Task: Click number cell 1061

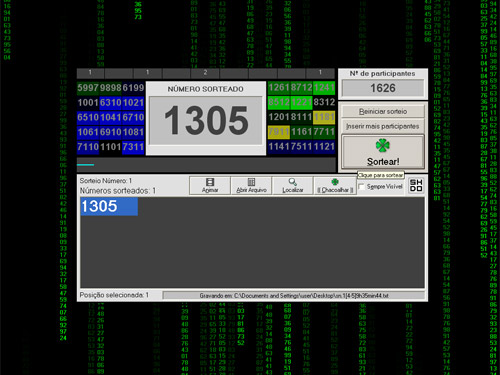Action: pyautogui.click(x=88, y=132)
